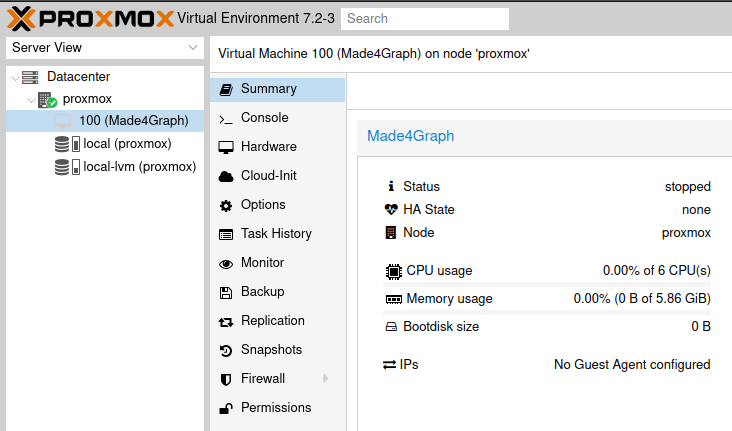The image size is (732, 431).
Task: Expand the Firewall submenu arrow
Action: (x=325, y=379)
